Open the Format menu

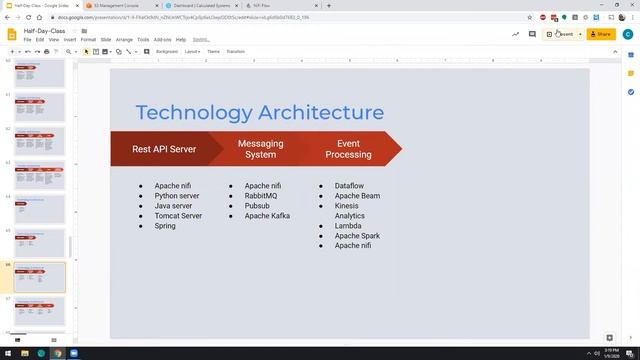coord(88,40)
